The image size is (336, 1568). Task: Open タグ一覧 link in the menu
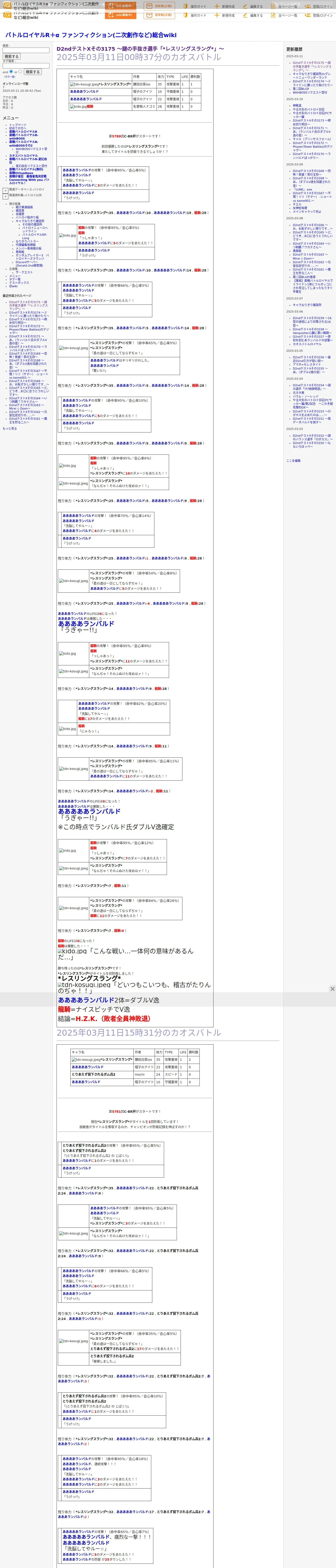point(15,279)
